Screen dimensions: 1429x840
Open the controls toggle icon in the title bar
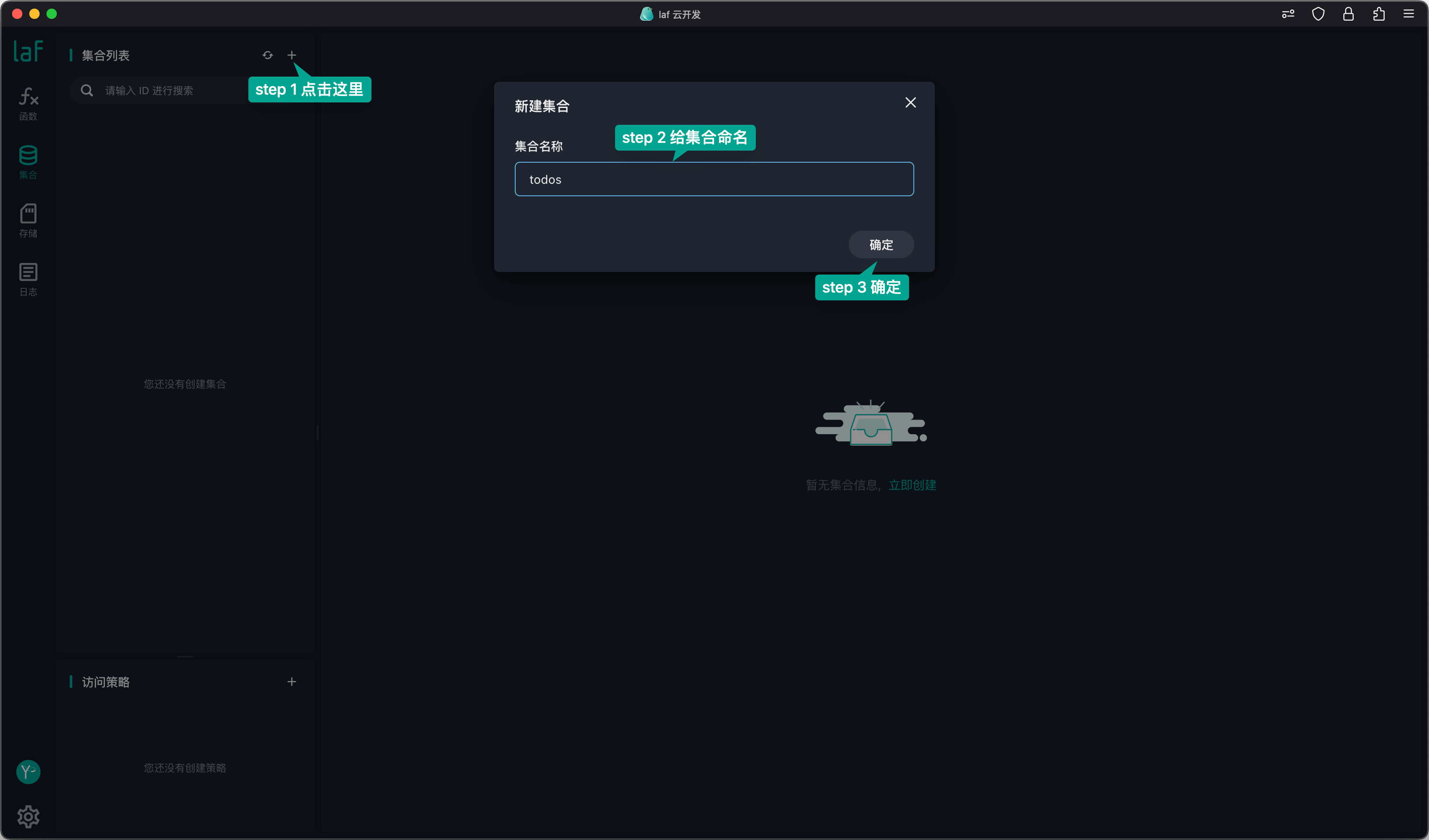1288,14
